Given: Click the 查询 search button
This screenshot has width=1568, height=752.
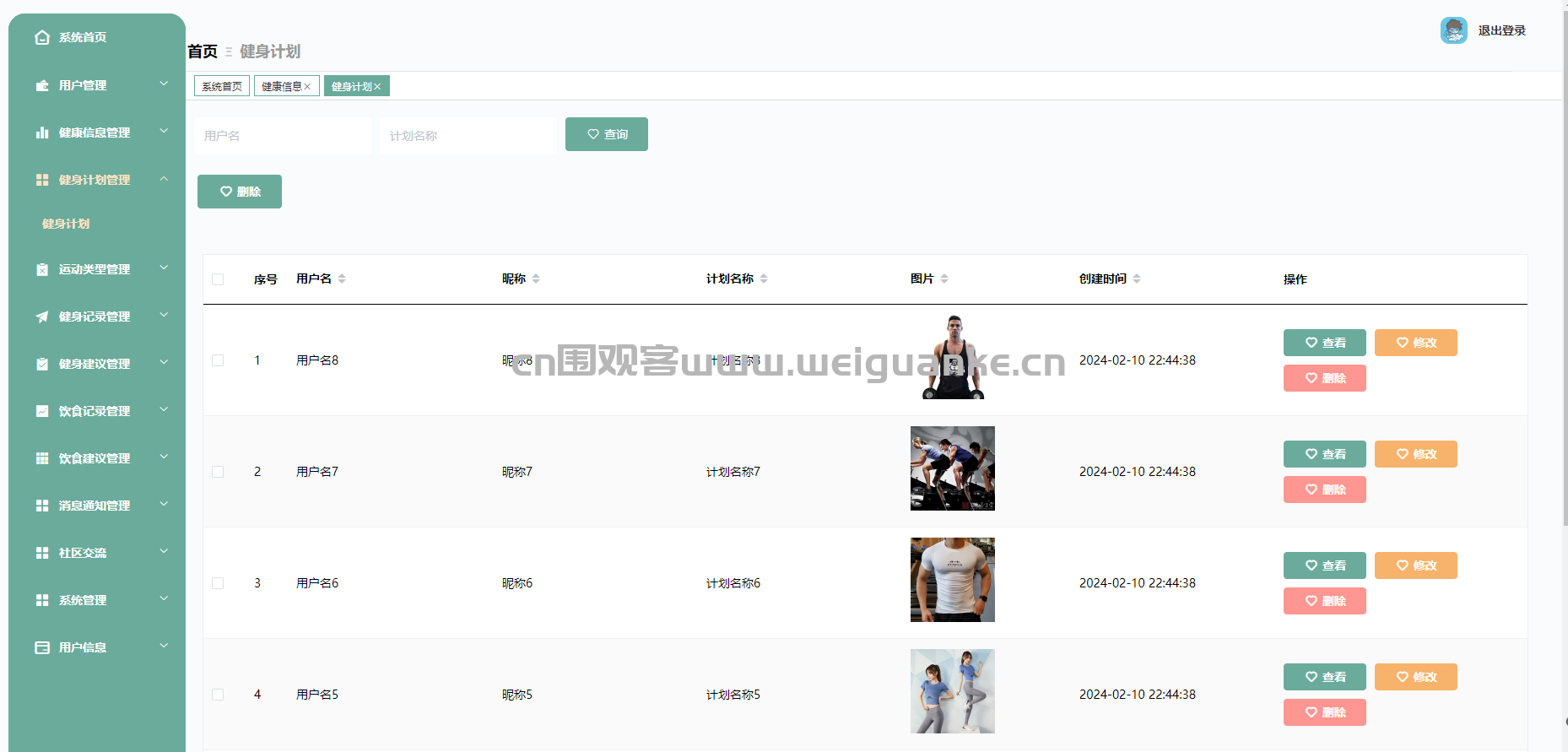Looking at the screenshot, I should 606,134.
